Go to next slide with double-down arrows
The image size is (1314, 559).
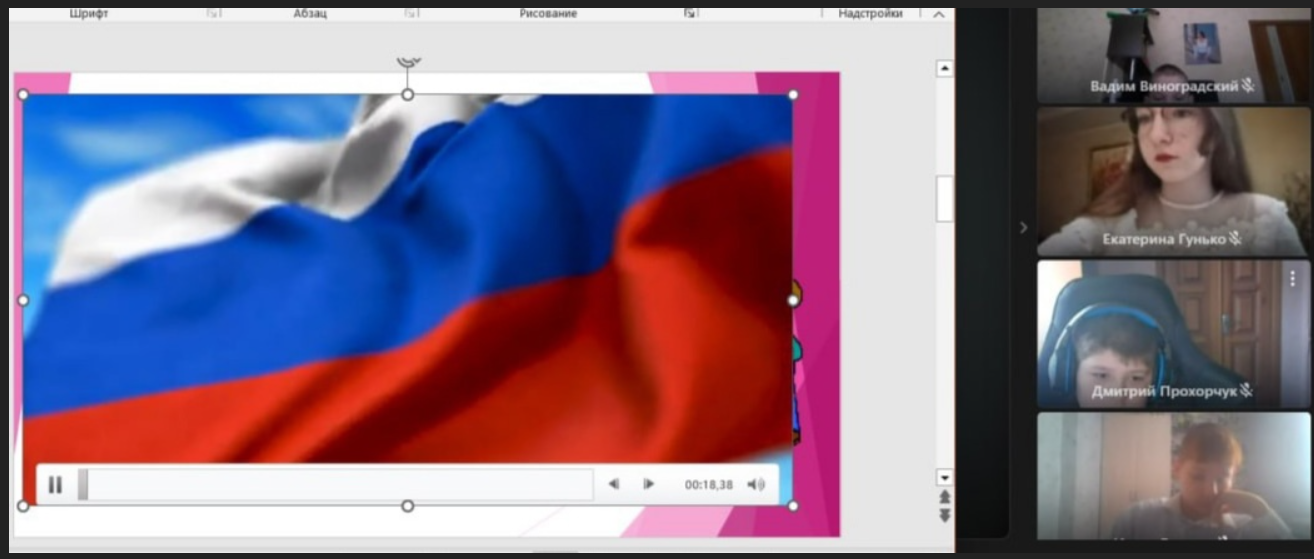click(944, 514)
